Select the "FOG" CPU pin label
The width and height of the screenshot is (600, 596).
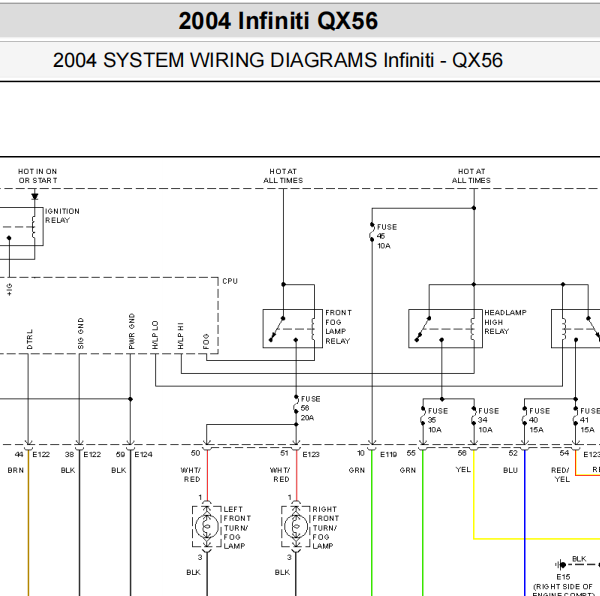(x=206, y=342)
